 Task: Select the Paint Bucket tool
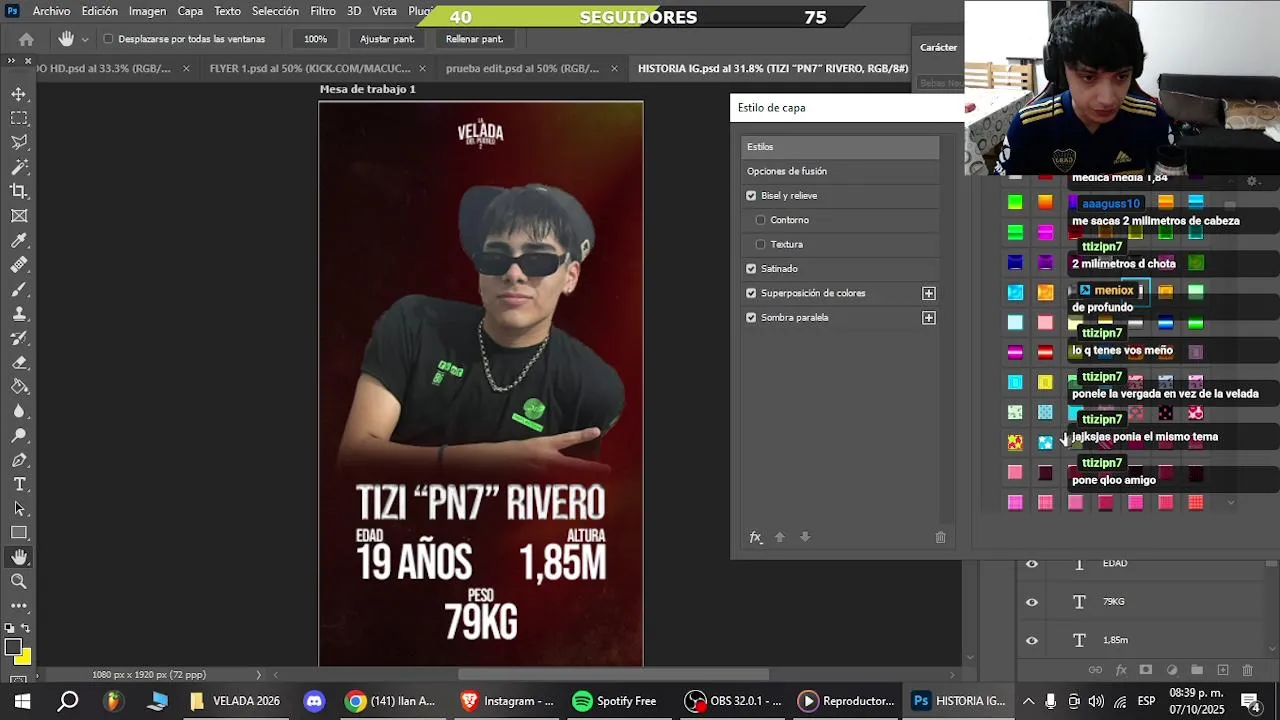coord(19,387)
